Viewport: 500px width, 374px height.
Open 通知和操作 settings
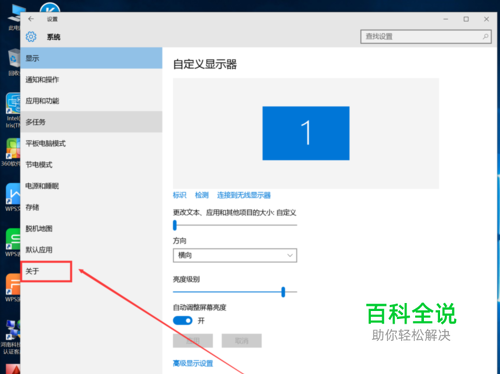(91, 80)
